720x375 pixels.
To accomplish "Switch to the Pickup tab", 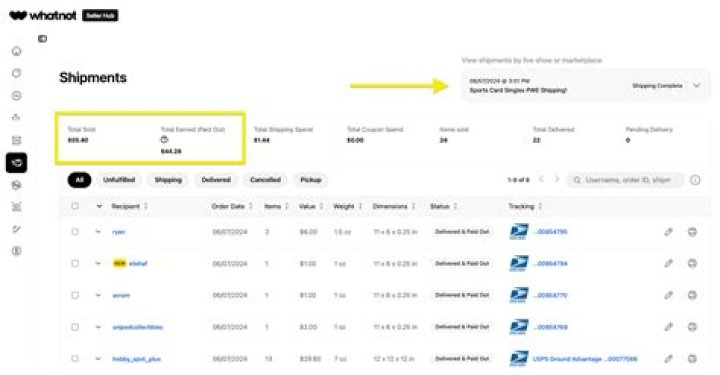I will (x=311, y=180).
